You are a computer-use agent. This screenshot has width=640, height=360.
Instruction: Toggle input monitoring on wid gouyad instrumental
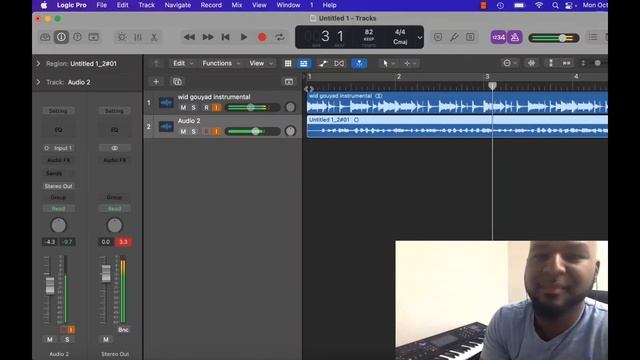[217, 108]
